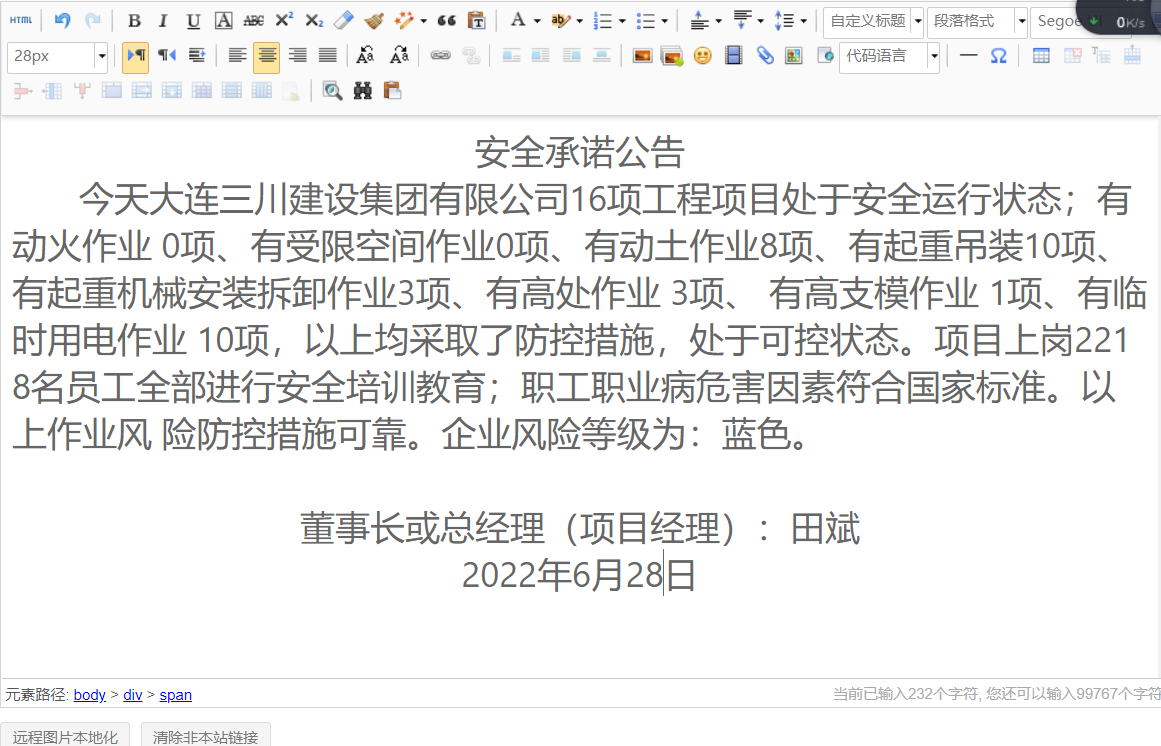Justify paragraph on both sides
Image resolution: width=1161 pixels, height=746 pixels.
pos(327,56)
